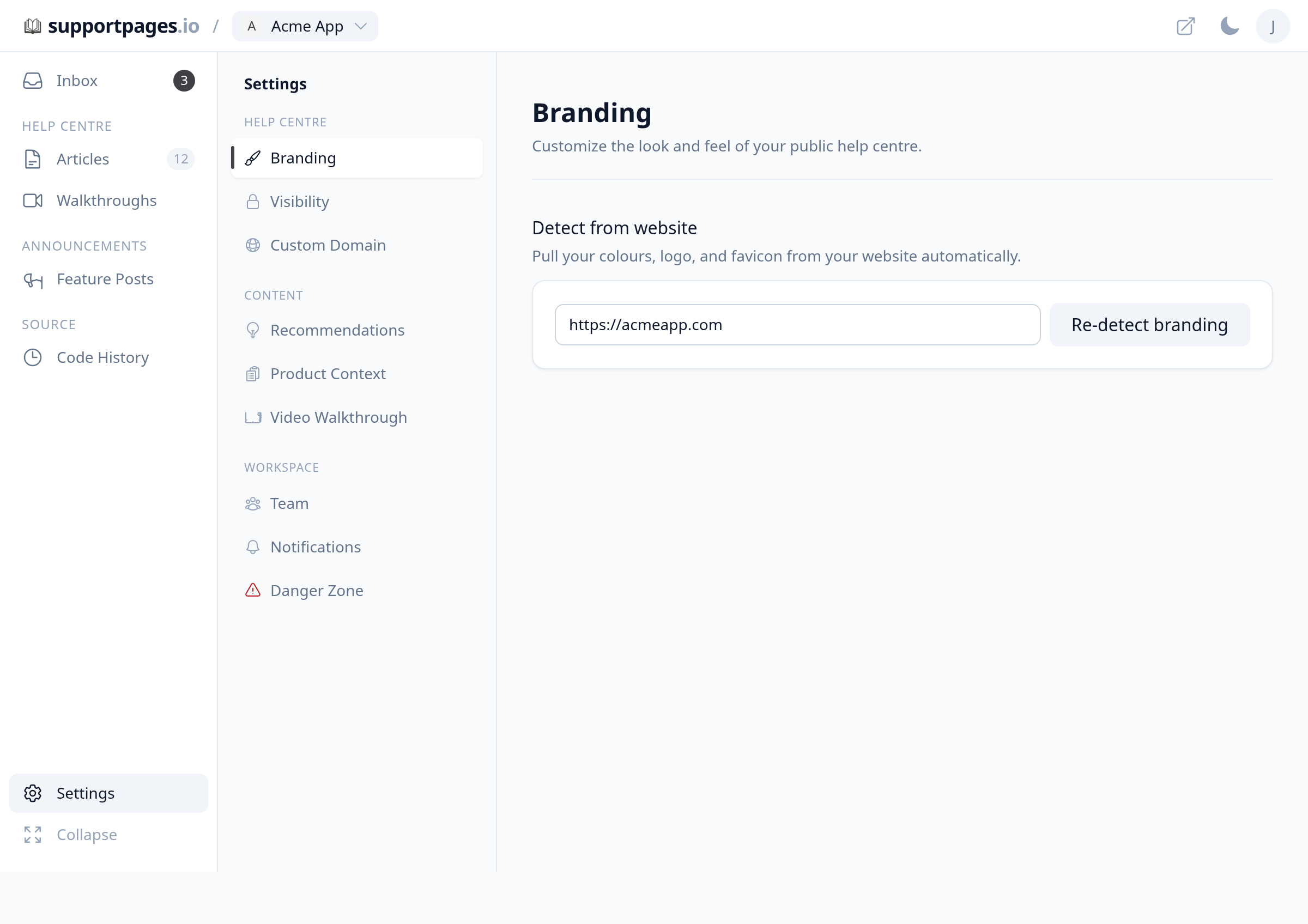Expand the Acme App project dropdown
Image resolution: width=1308 pixels, height=924 pixels.
pos(305,26)
